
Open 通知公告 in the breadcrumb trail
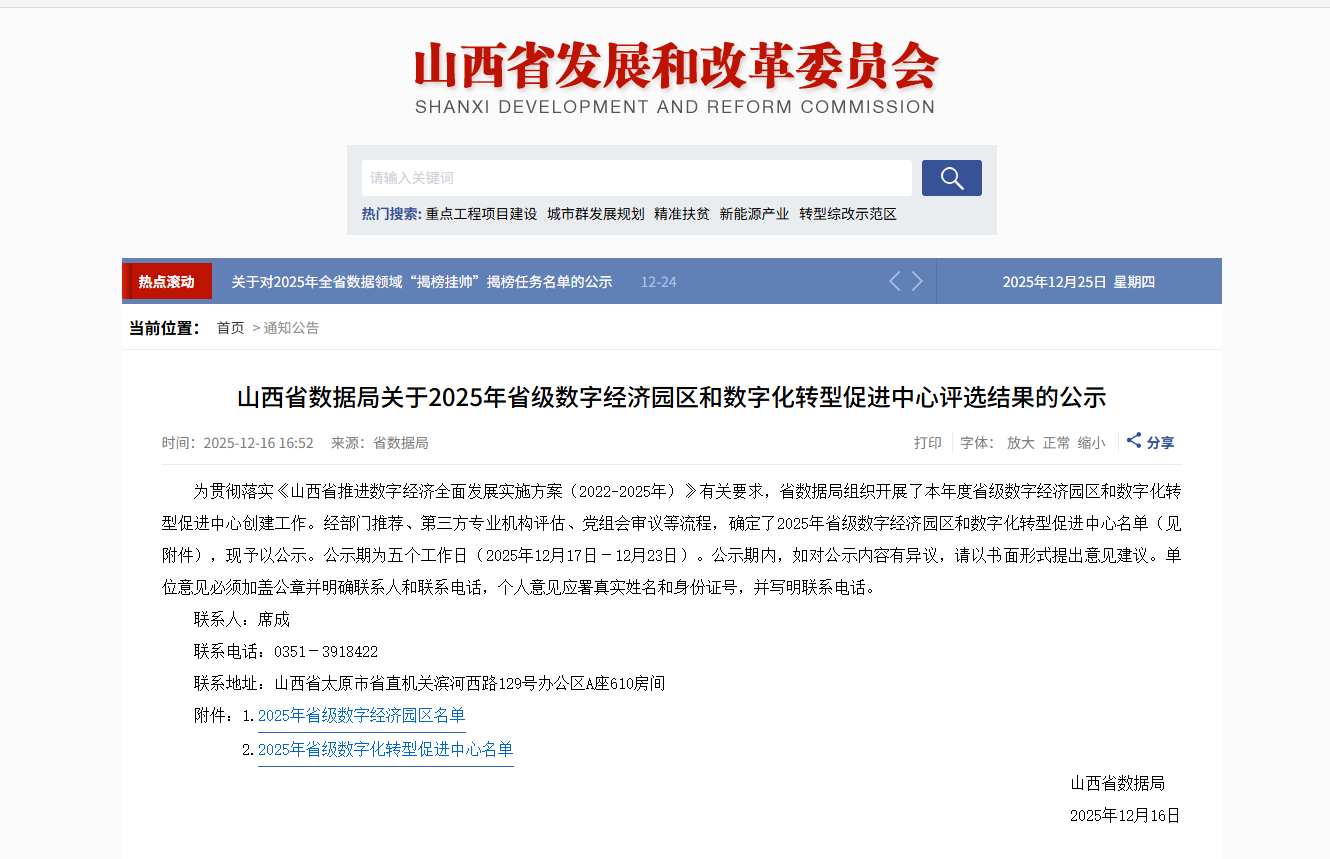click(291, 327)
